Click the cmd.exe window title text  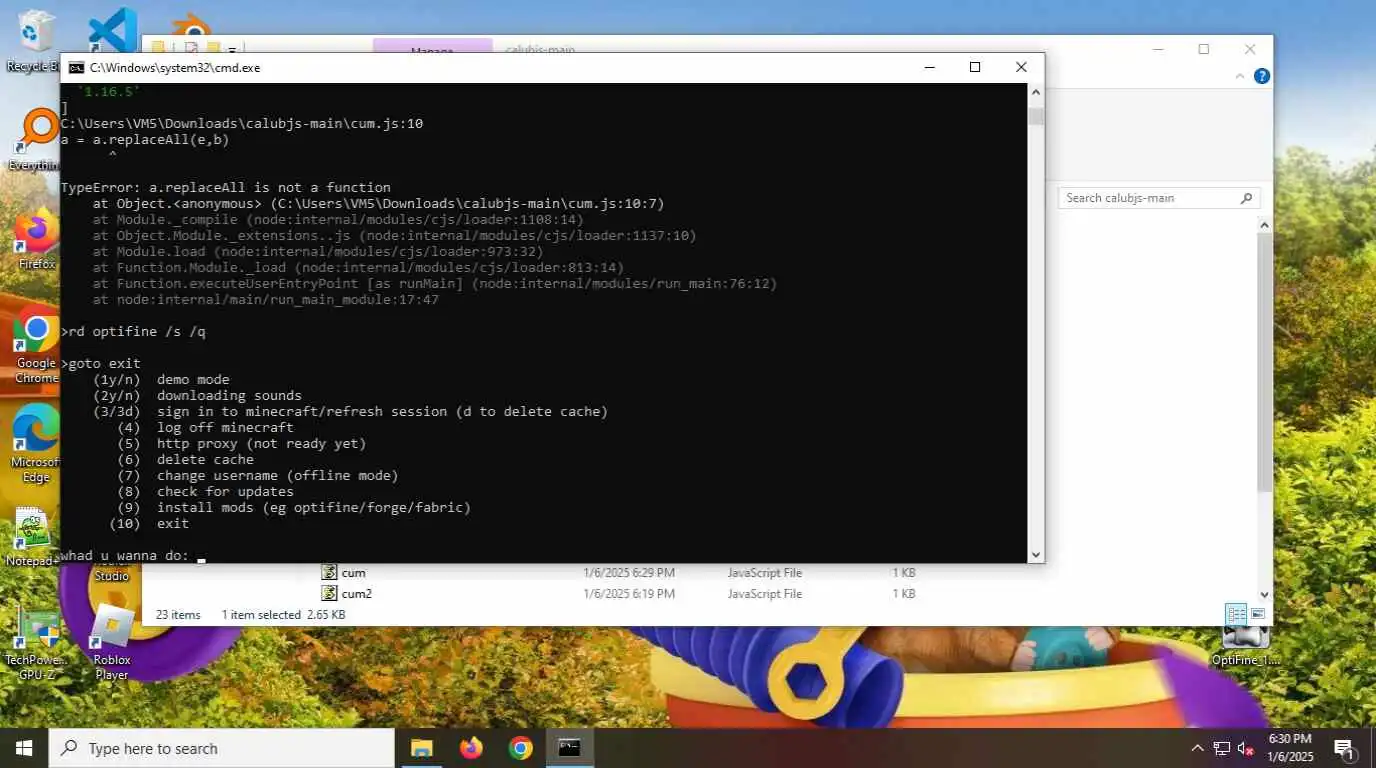[175, 68]
